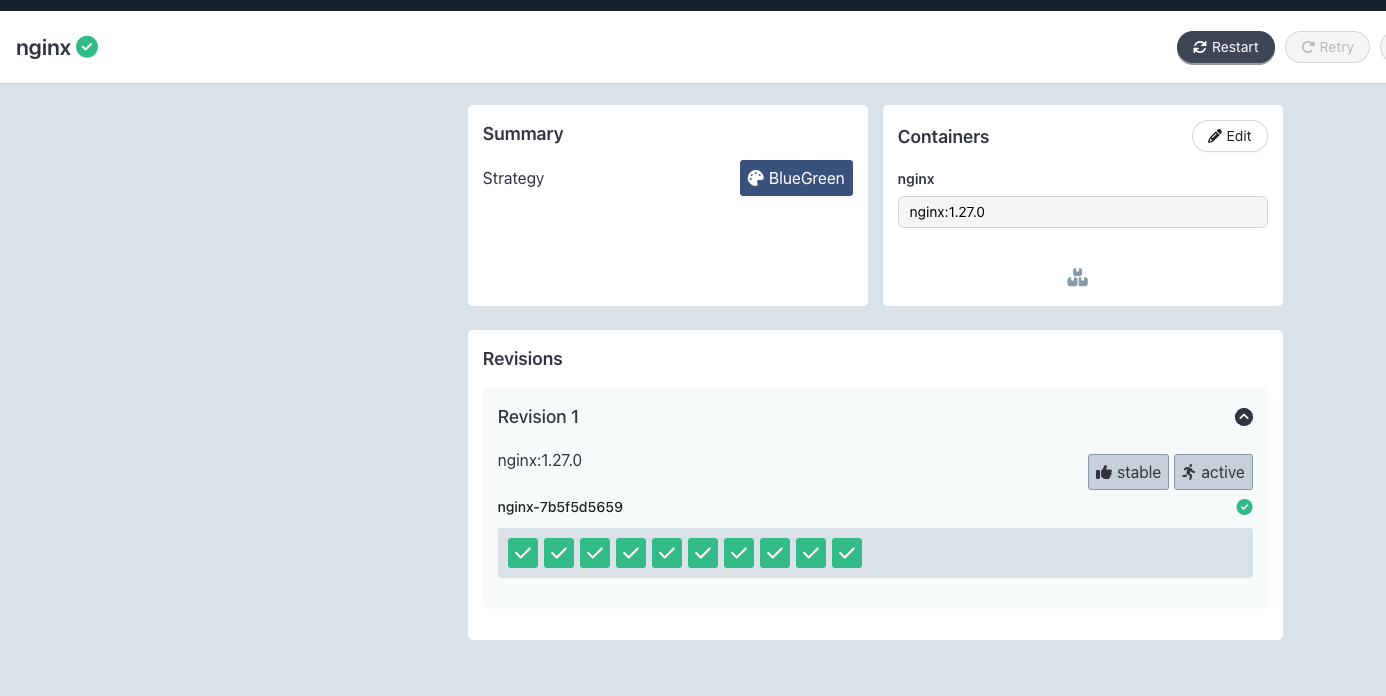Image resolution: width=1386 pixels, height=696 pixels.
Task: Click the active running badge
Action: tap(1213, 472)
